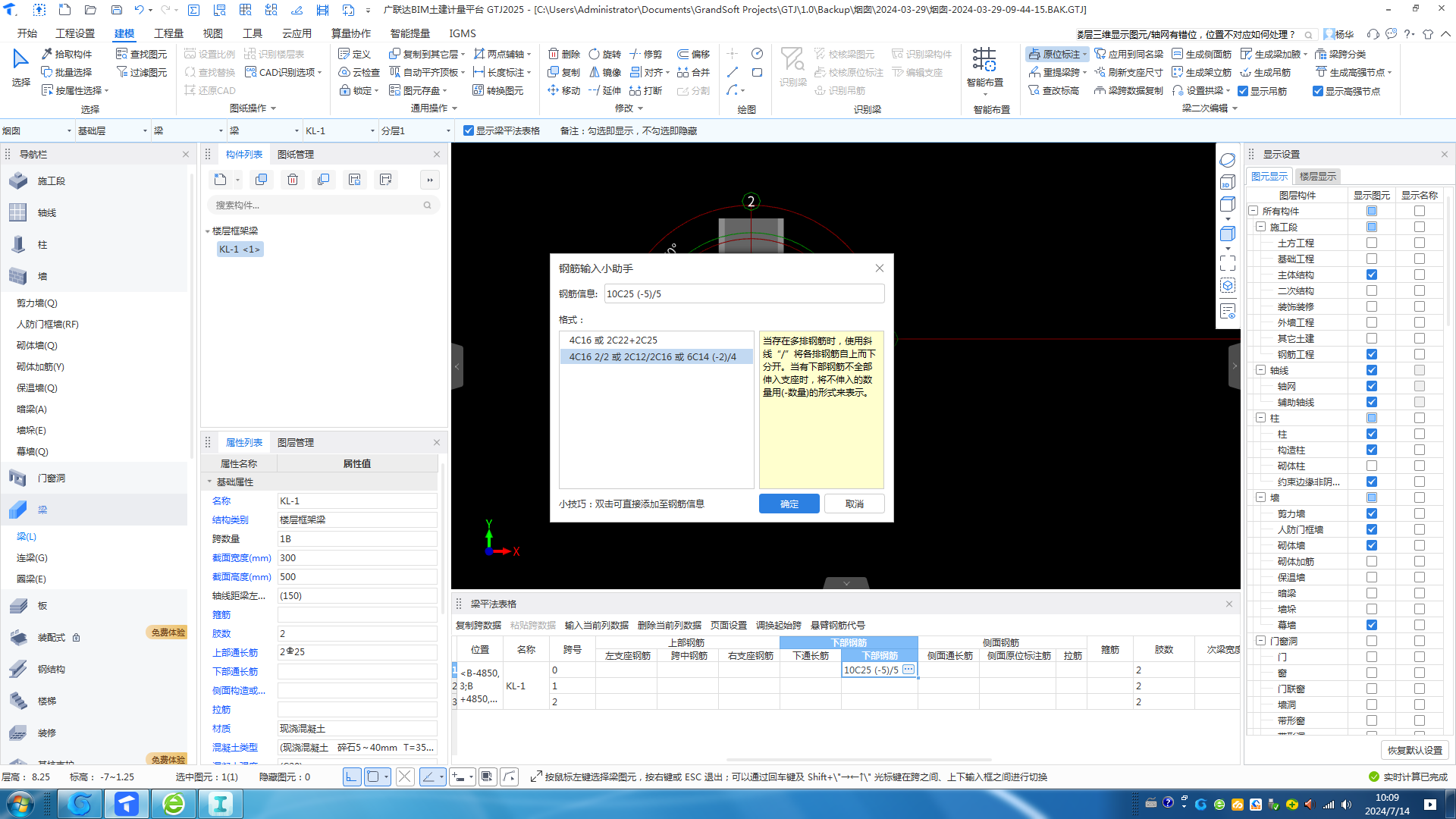Collapse the 施工段 node in display settings
Image resolution: width=1456 pixels, height=819 pixels.
click(1260, 227)
